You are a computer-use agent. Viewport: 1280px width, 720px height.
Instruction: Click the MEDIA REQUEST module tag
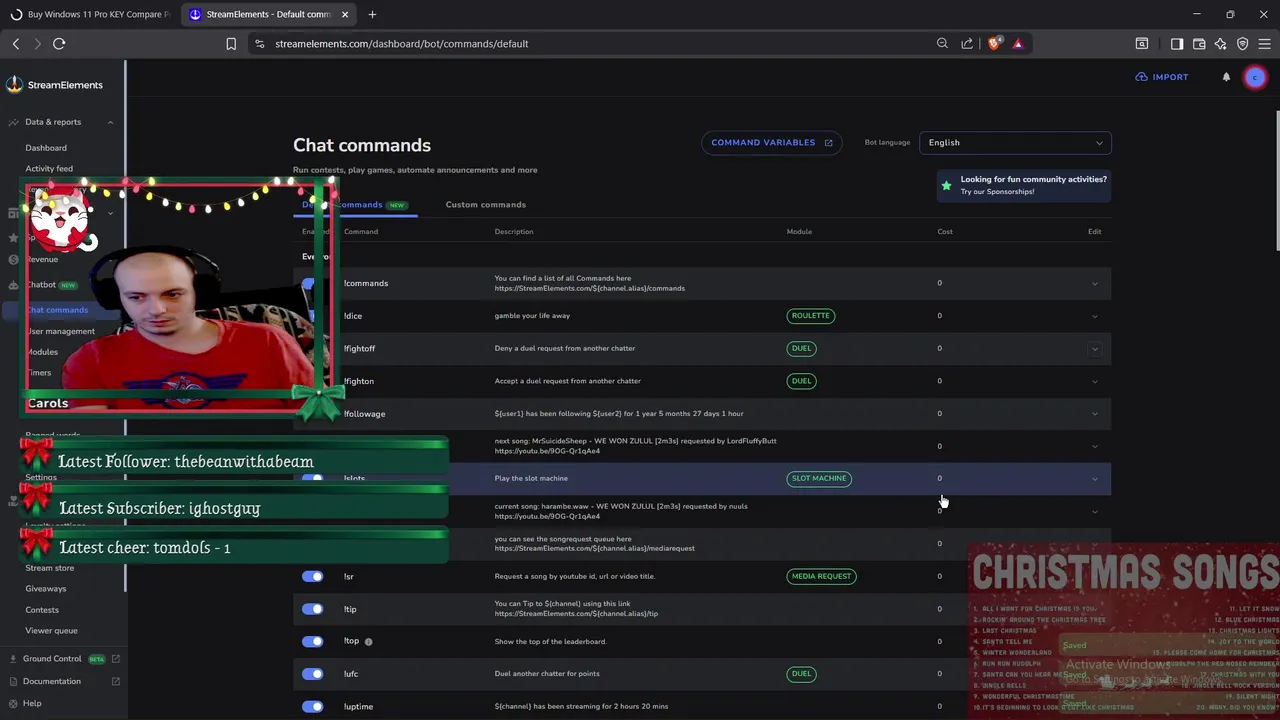coord(821,577)
